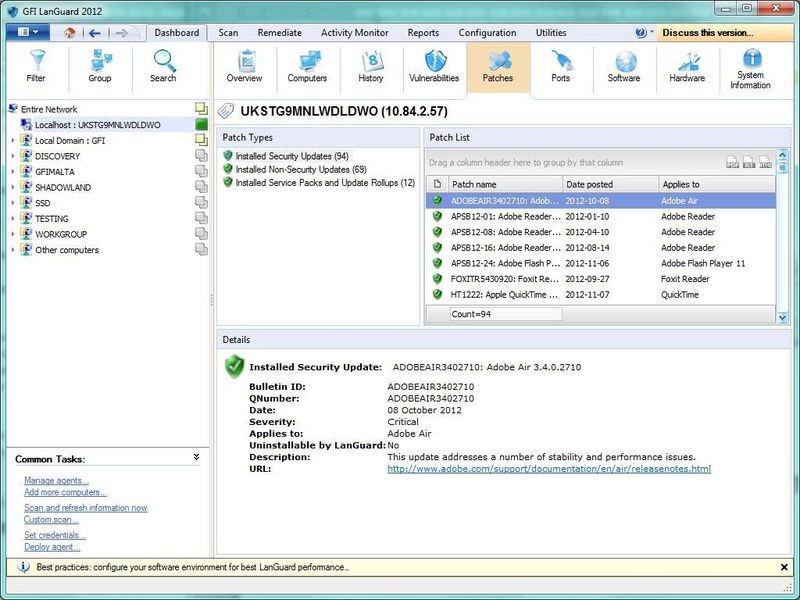Expand the SSD tree node

click(x=13, y=203)
